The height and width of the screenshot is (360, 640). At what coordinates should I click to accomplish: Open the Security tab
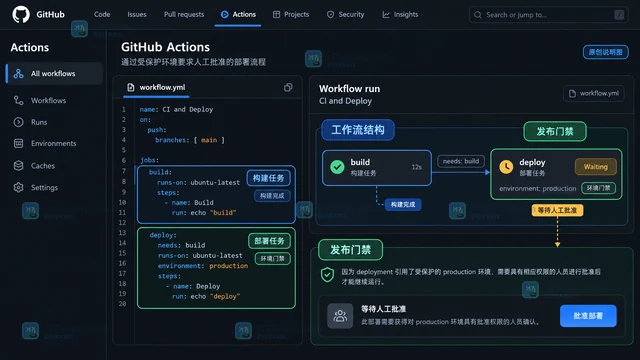tap(345, 14)
